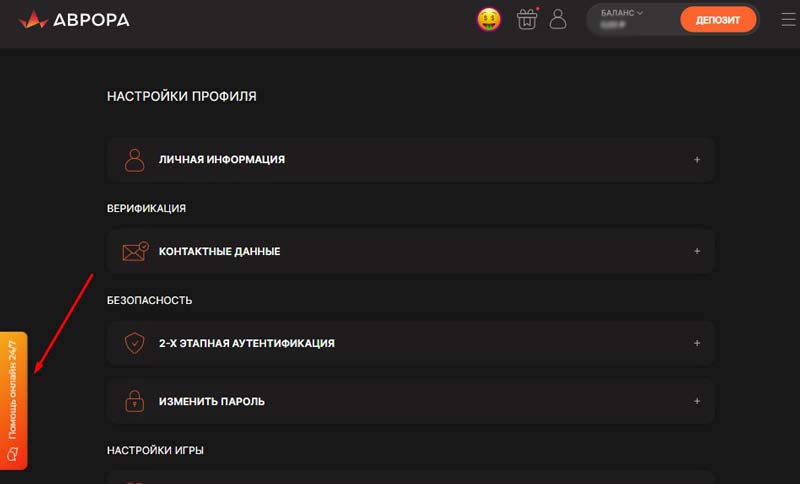The width and height of the screenshot is (800, 484).
Task: Click the envelope icon beside Контактные данные
Action: (x=134, y=251)
